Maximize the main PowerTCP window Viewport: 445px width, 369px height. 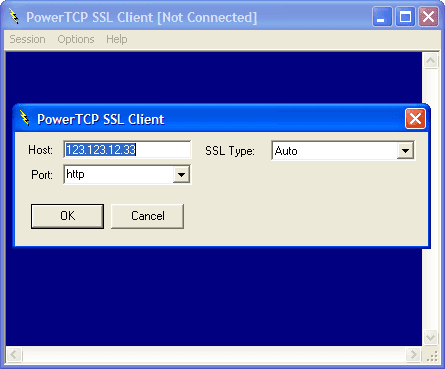tap(405, 16)
